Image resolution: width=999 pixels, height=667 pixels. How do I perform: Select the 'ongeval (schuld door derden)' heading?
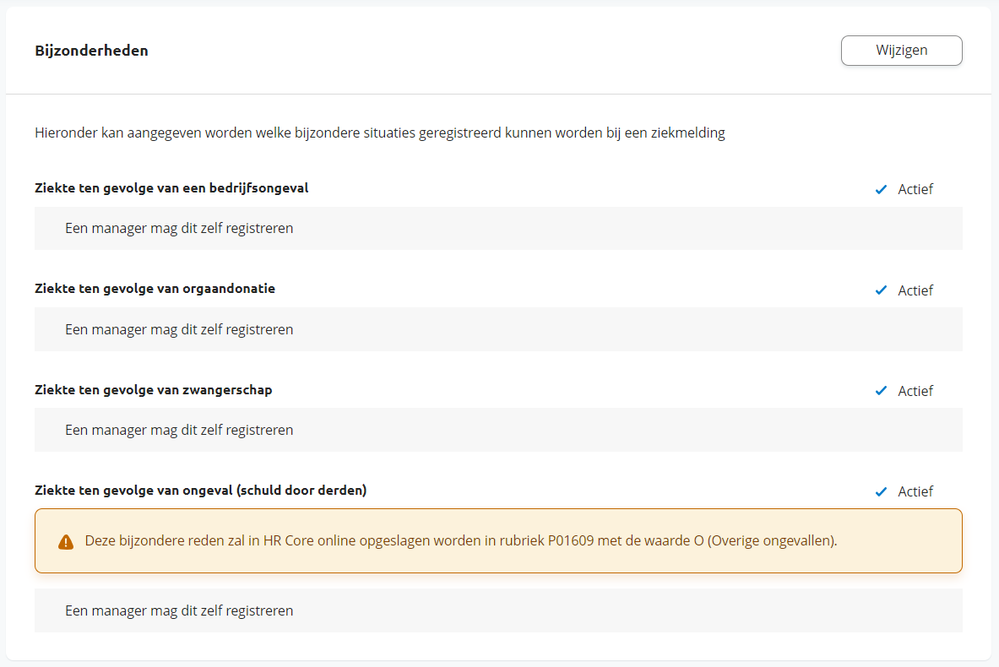(x=200, y=490)
